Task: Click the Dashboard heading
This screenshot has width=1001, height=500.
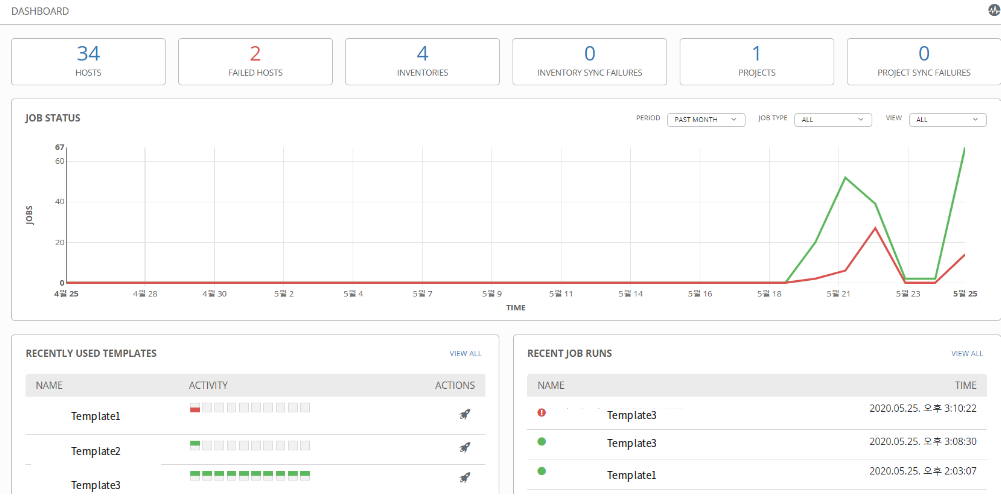Action: coord(41,11)
